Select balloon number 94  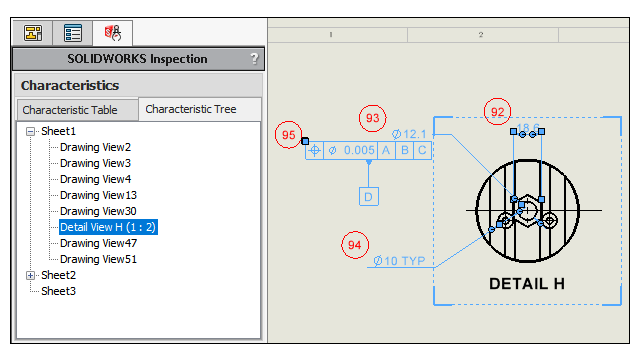pyautogui.click(x=355, y=245)
